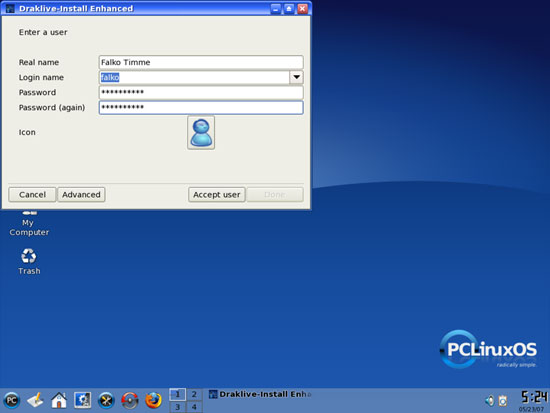This screenshot has height=413, width=550.
Task: Click the greyed-out Done button
Action: pos(275,194)
